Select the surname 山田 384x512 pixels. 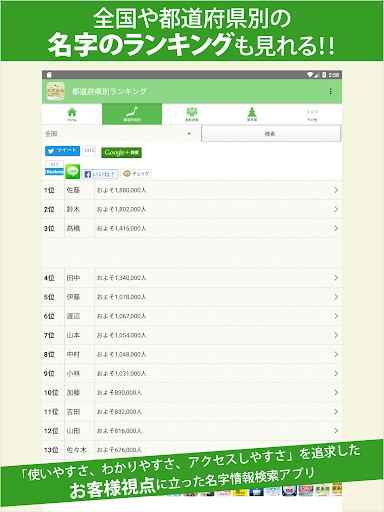coord(73,431)
